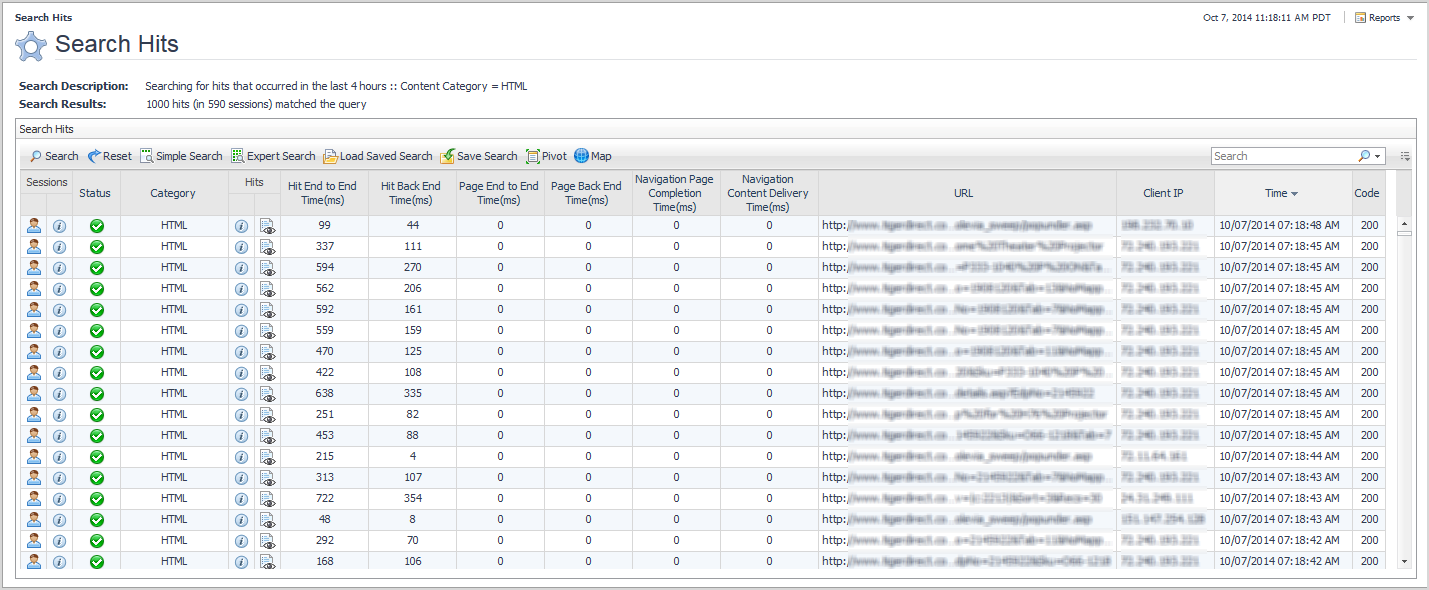Screen dimensions: 1429x590
Task: Click Save Search in toolbar
Action: tap(479, 156)
